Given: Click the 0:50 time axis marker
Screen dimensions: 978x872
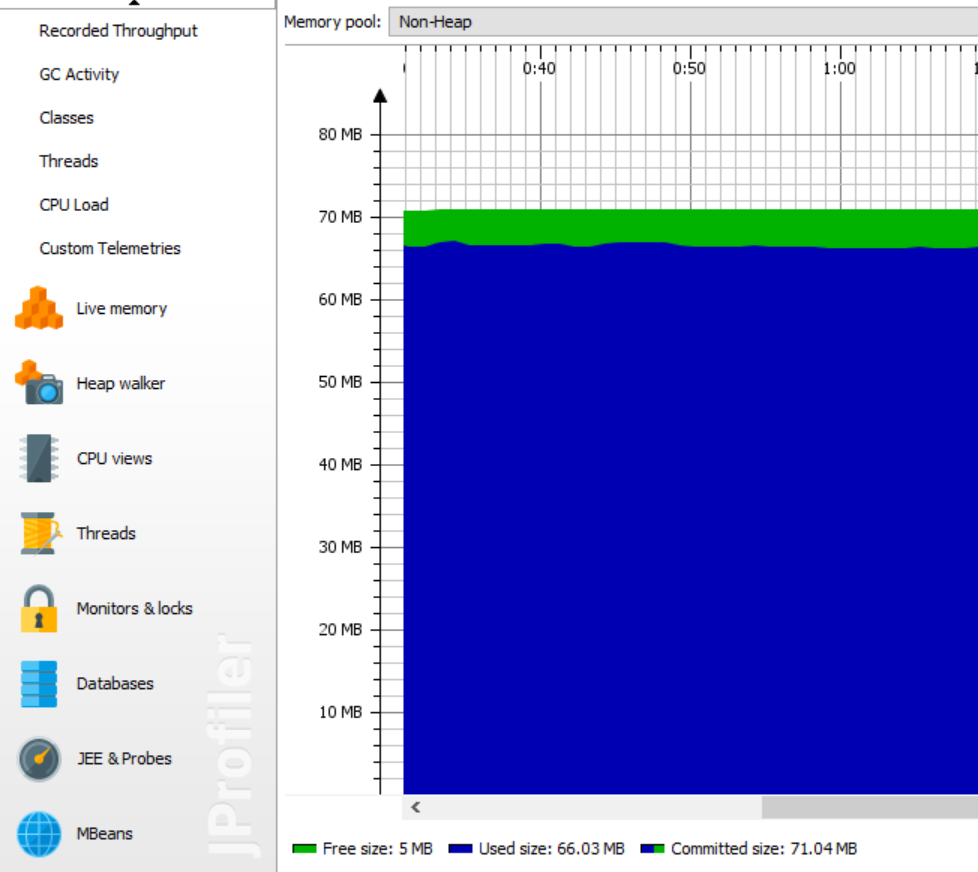Looking at the screenshot, I should [x=689, y=68].
